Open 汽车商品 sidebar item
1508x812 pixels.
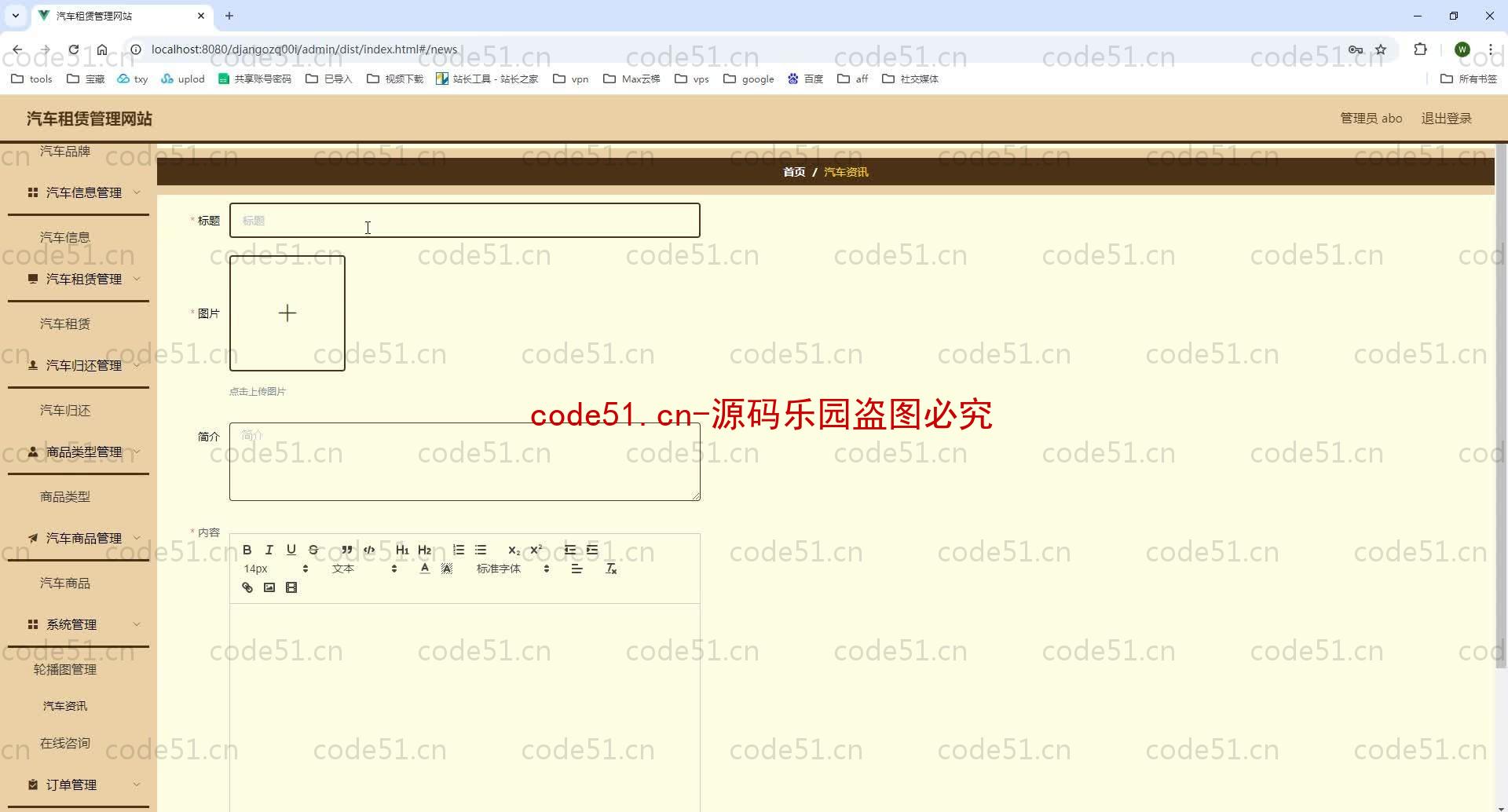pyautogui.click(x=65, y=583)
